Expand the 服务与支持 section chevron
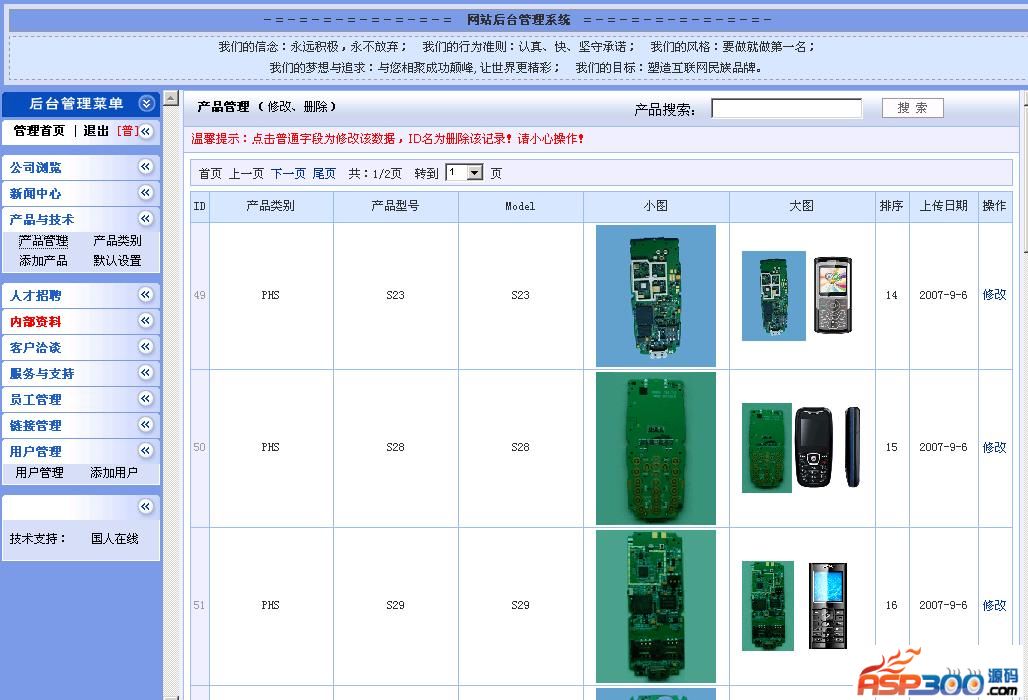Image resolution: width=1028 pixels, height=700 pixels. click(x=146, y=373)
